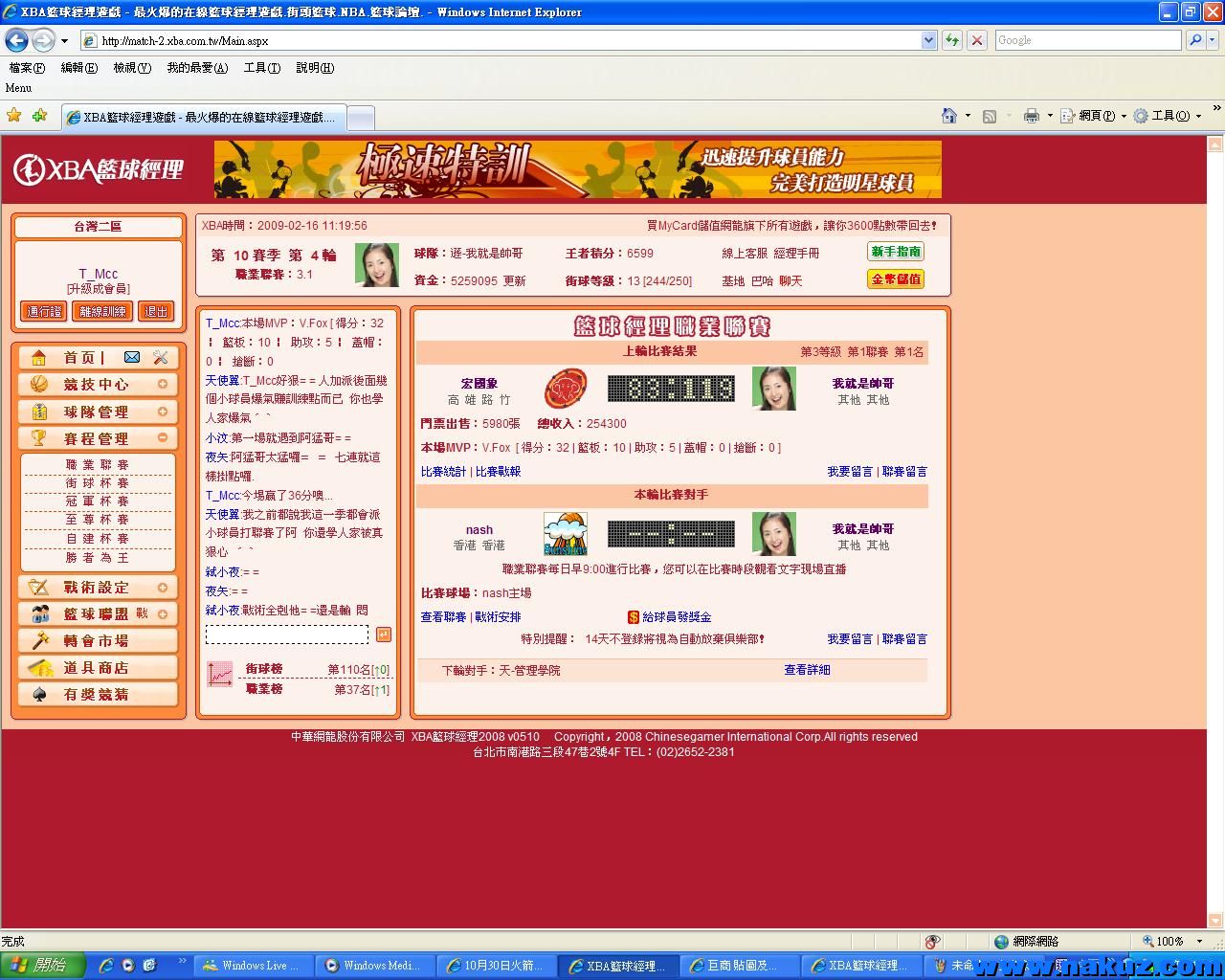Viewport: 1225px width, 980px height.
Task: Click the spade icon of 有獎競猜
Action: click(x=39, y=694)
